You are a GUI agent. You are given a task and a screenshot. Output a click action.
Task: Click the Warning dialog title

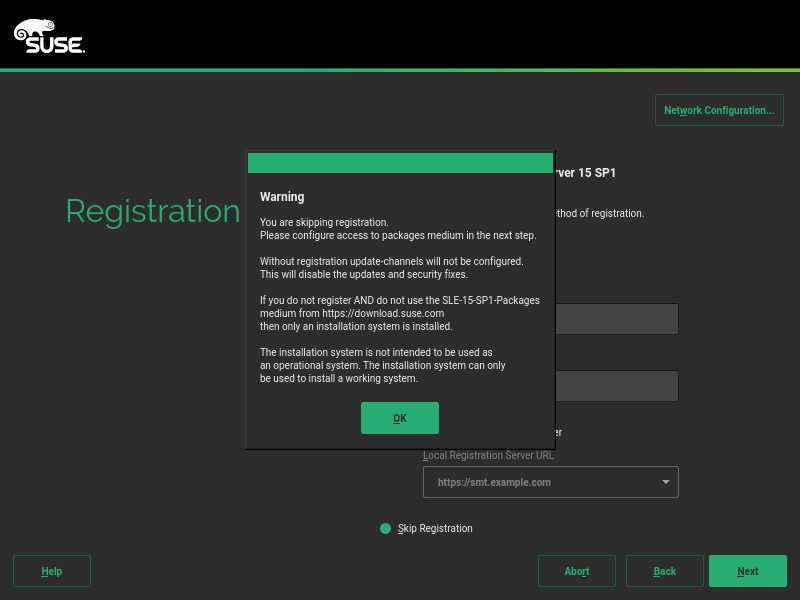click(282, 197)
